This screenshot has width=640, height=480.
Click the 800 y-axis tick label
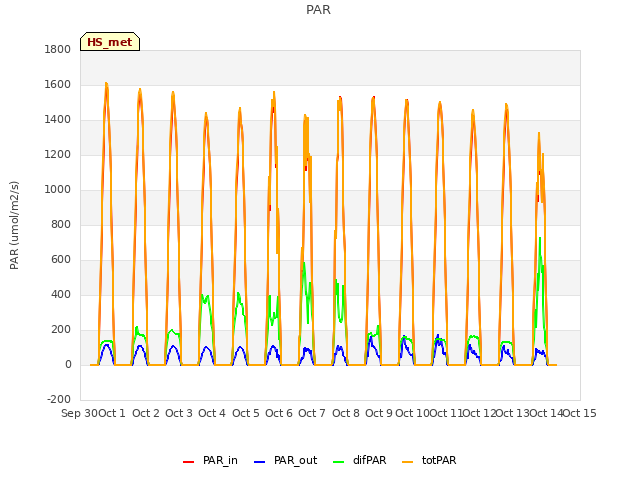tap(61, 224)
